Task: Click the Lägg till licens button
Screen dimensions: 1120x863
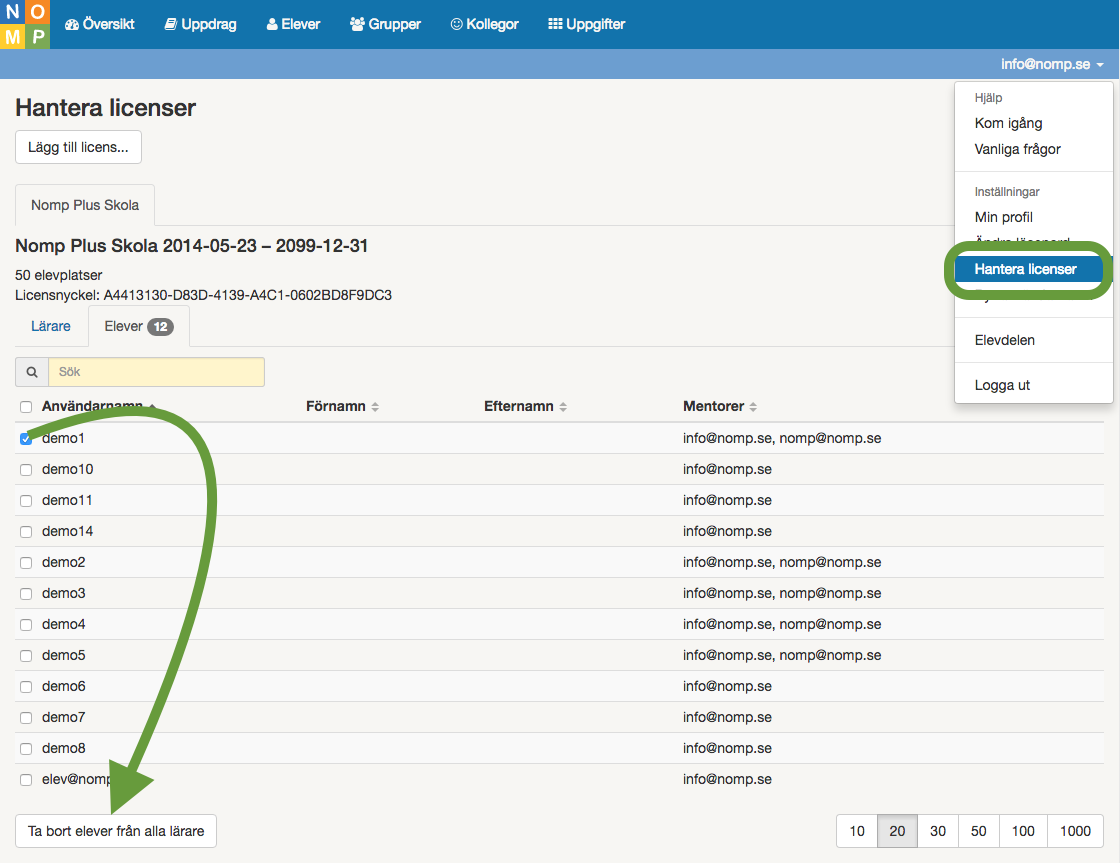Action: click(79, 147)
